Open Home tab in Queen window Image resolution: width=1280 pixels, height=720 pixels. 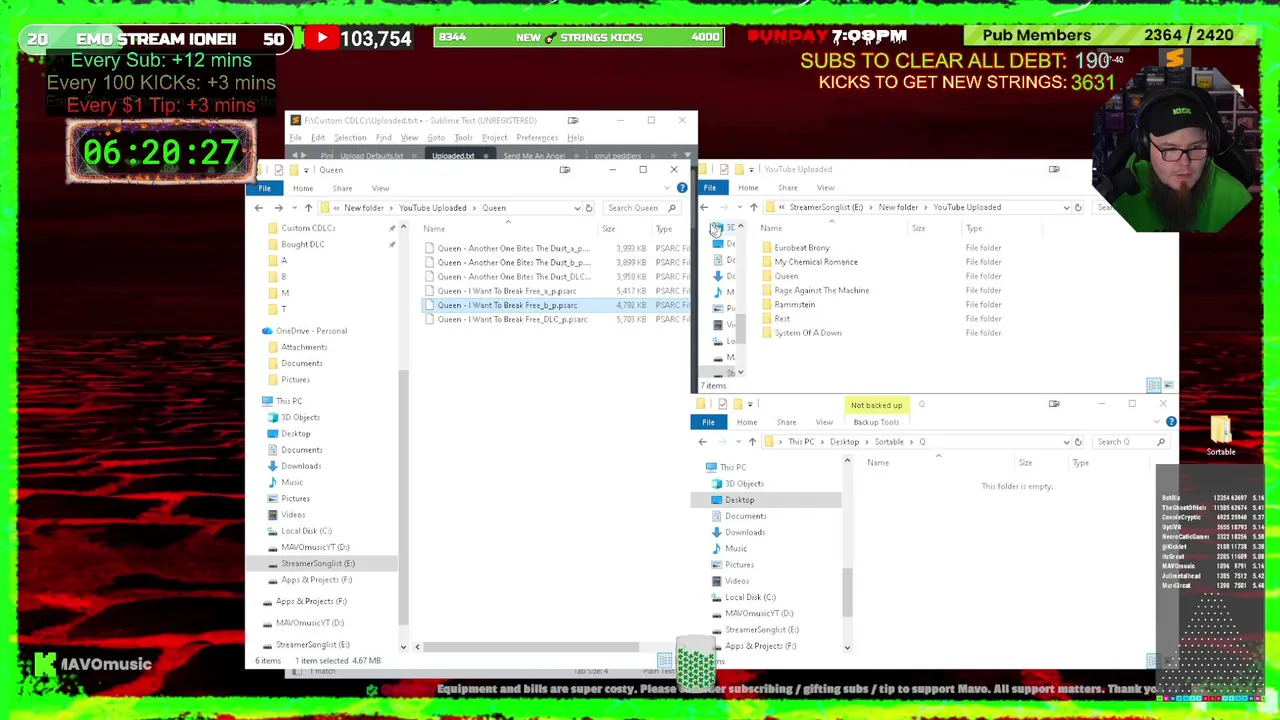point(302,188)
